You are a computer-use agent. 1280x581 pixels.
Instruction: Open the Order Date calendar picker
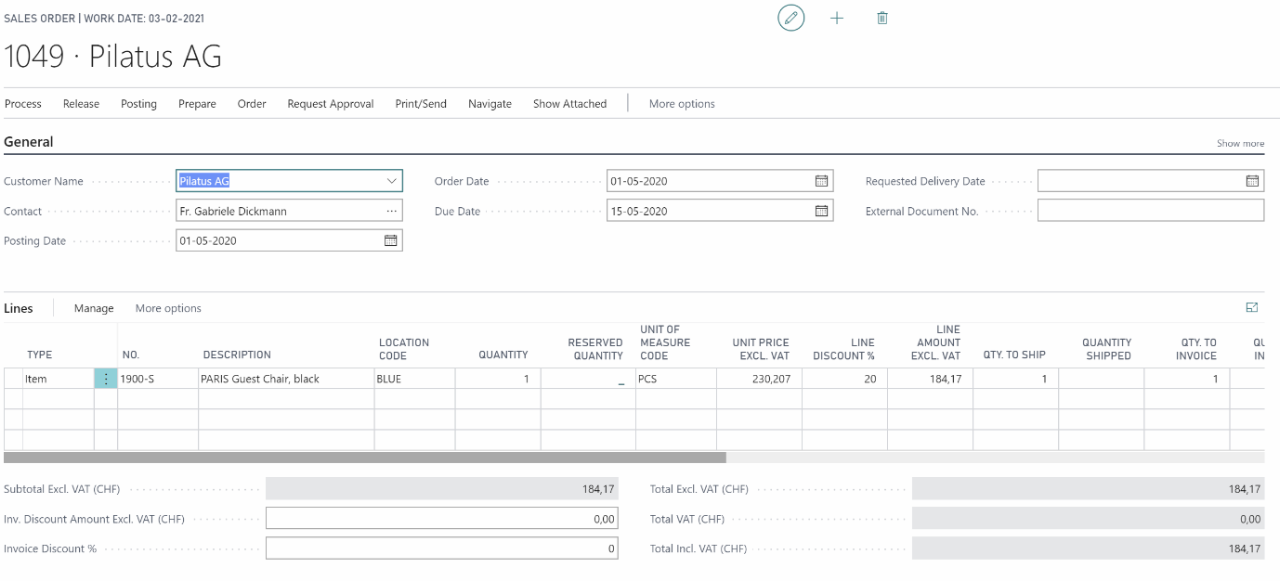click(821, 181)
